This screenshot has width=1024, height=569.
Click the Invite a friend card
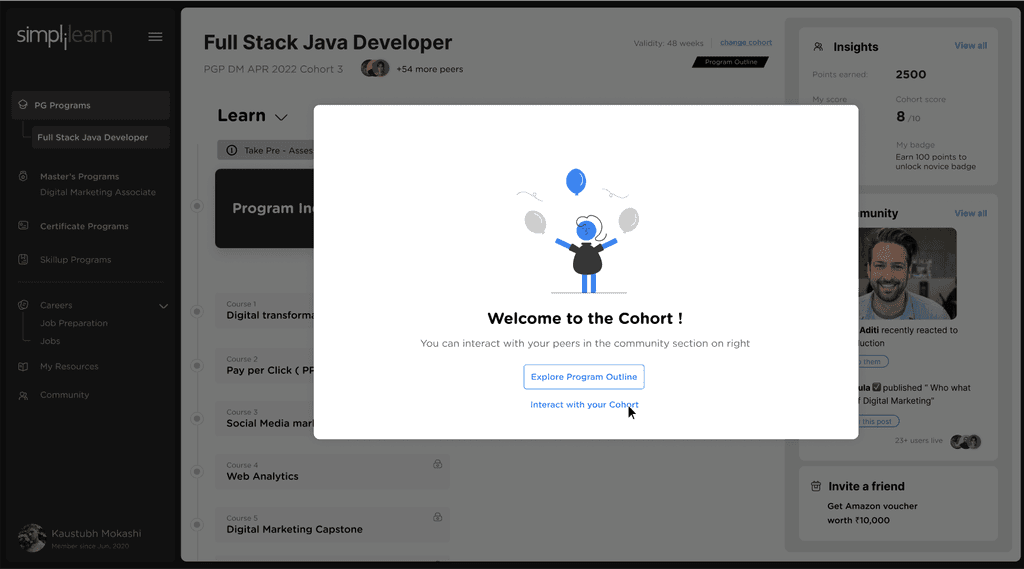click(898, 503)
